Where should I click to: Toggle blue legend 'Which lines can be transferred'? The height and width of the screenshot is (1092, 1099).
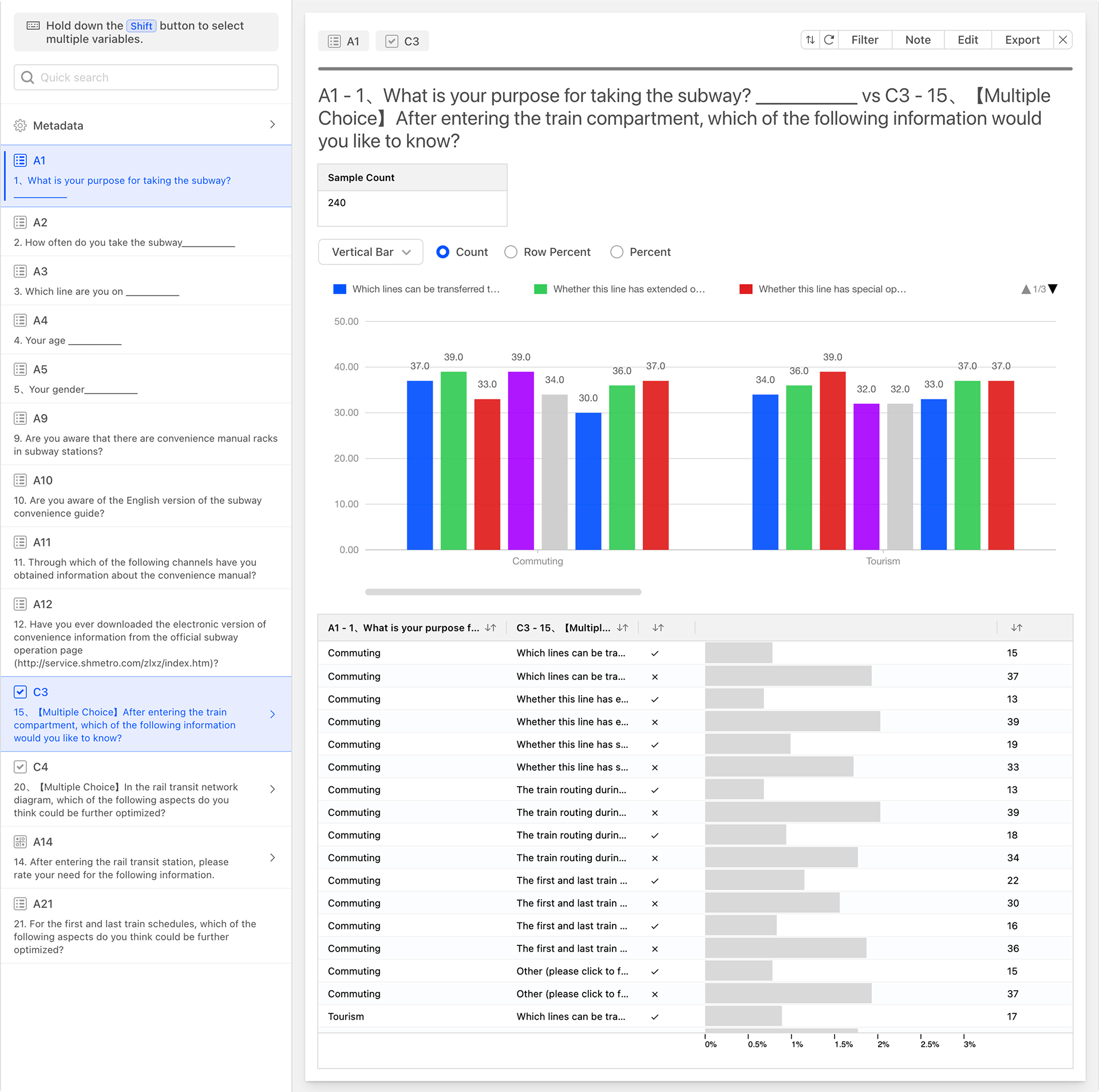point(417,289)
